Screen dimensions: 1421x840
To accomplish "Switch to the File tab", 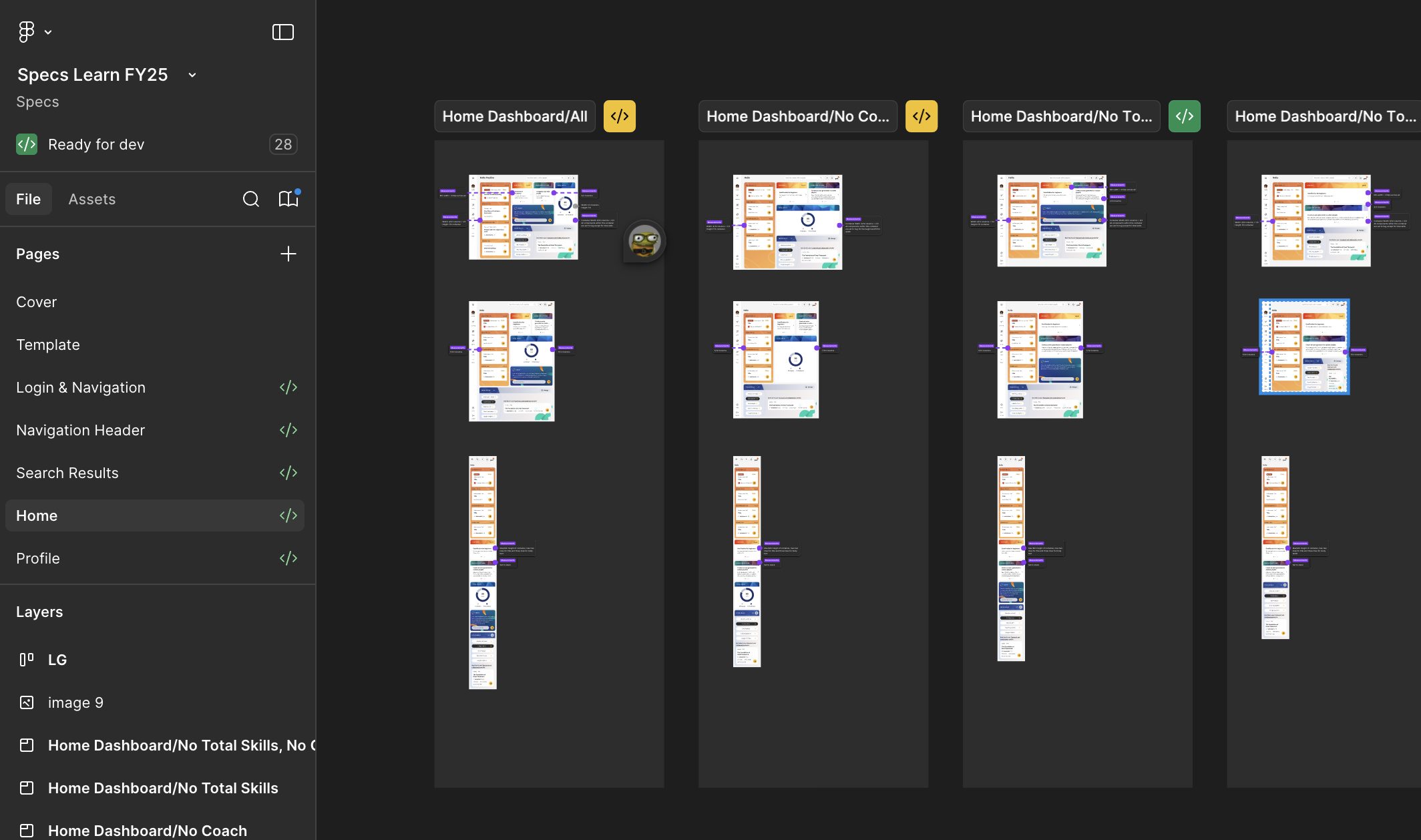I will pyautogui.click(x=28, y=198).
